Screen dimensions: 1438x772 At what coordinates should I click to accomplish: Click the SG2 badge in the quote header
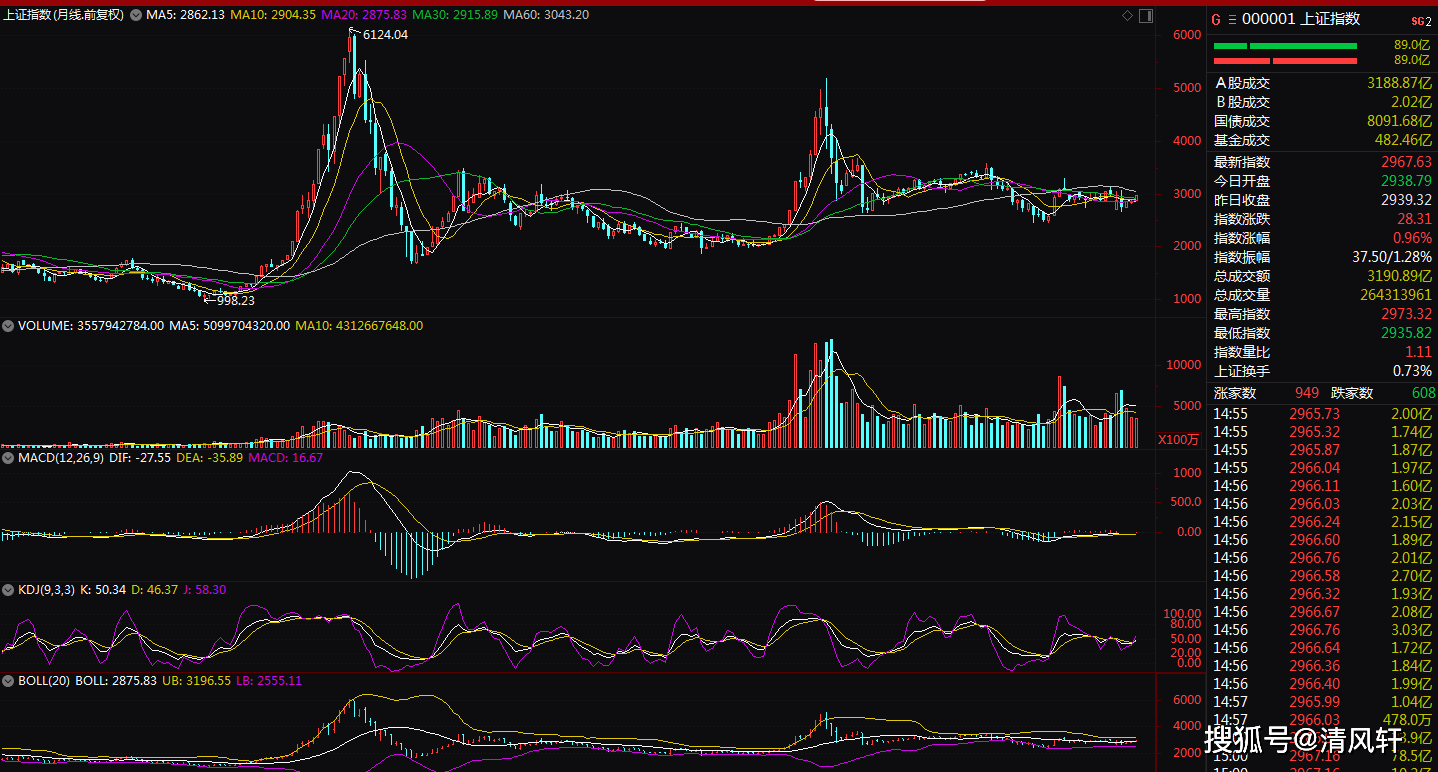tap(1421, 21)
